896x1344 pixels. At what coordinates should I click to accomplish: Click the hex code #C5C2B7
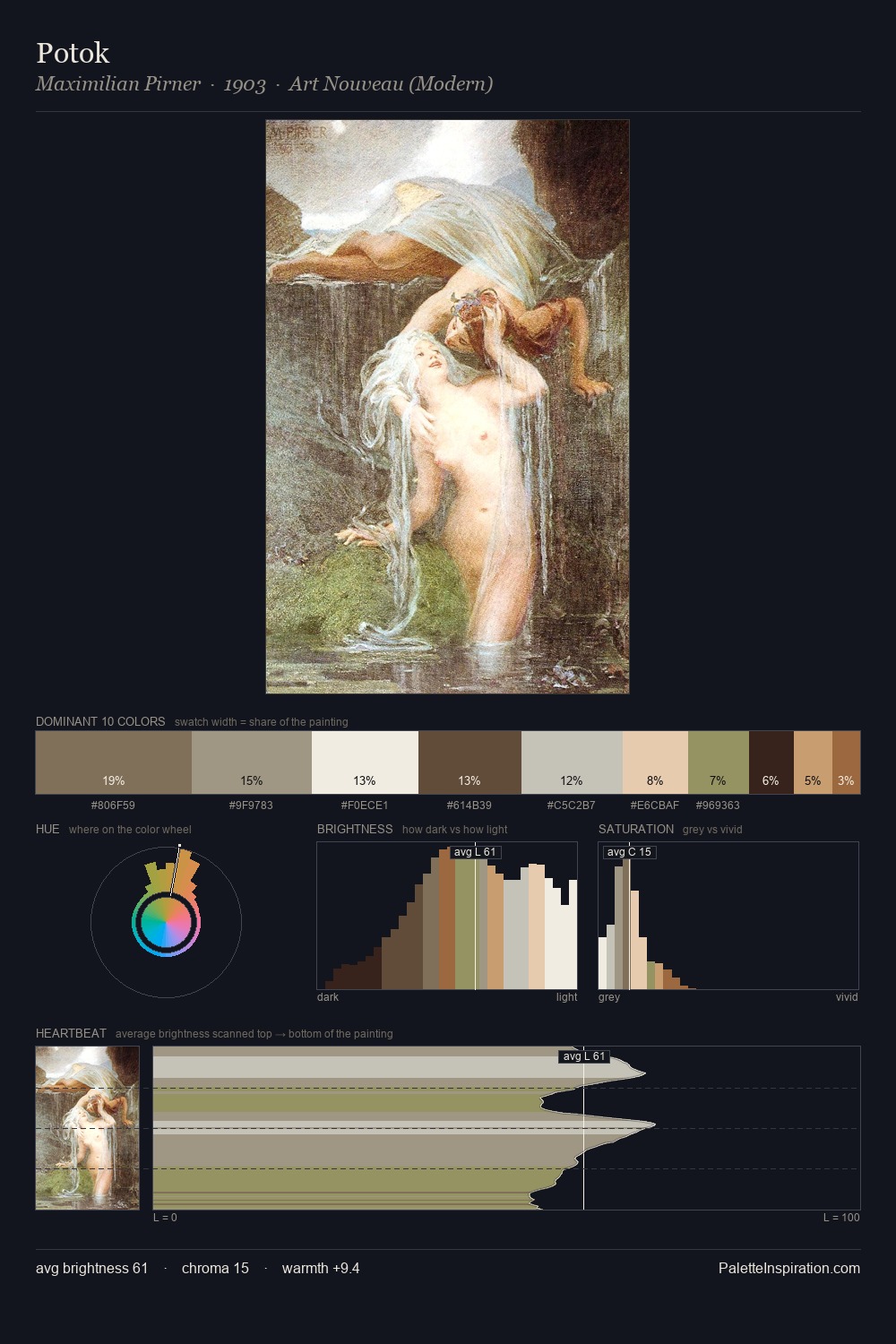coord(572,806)
